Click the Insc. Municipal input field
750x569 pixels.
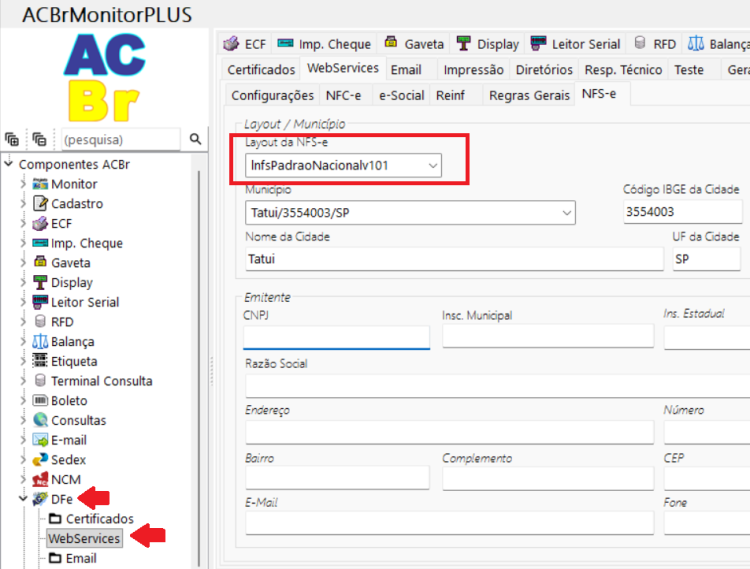click(548, 336)
